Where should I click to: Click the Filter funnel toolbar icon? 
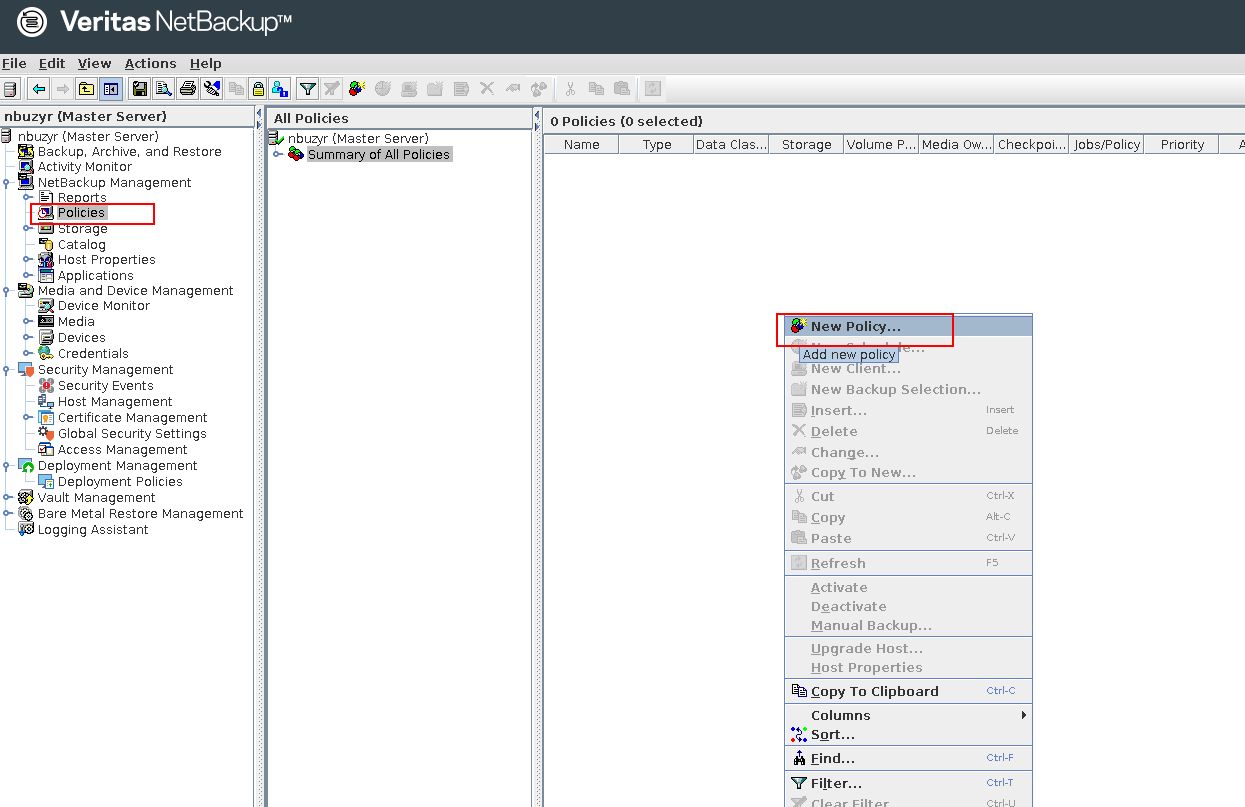(308, 89)
